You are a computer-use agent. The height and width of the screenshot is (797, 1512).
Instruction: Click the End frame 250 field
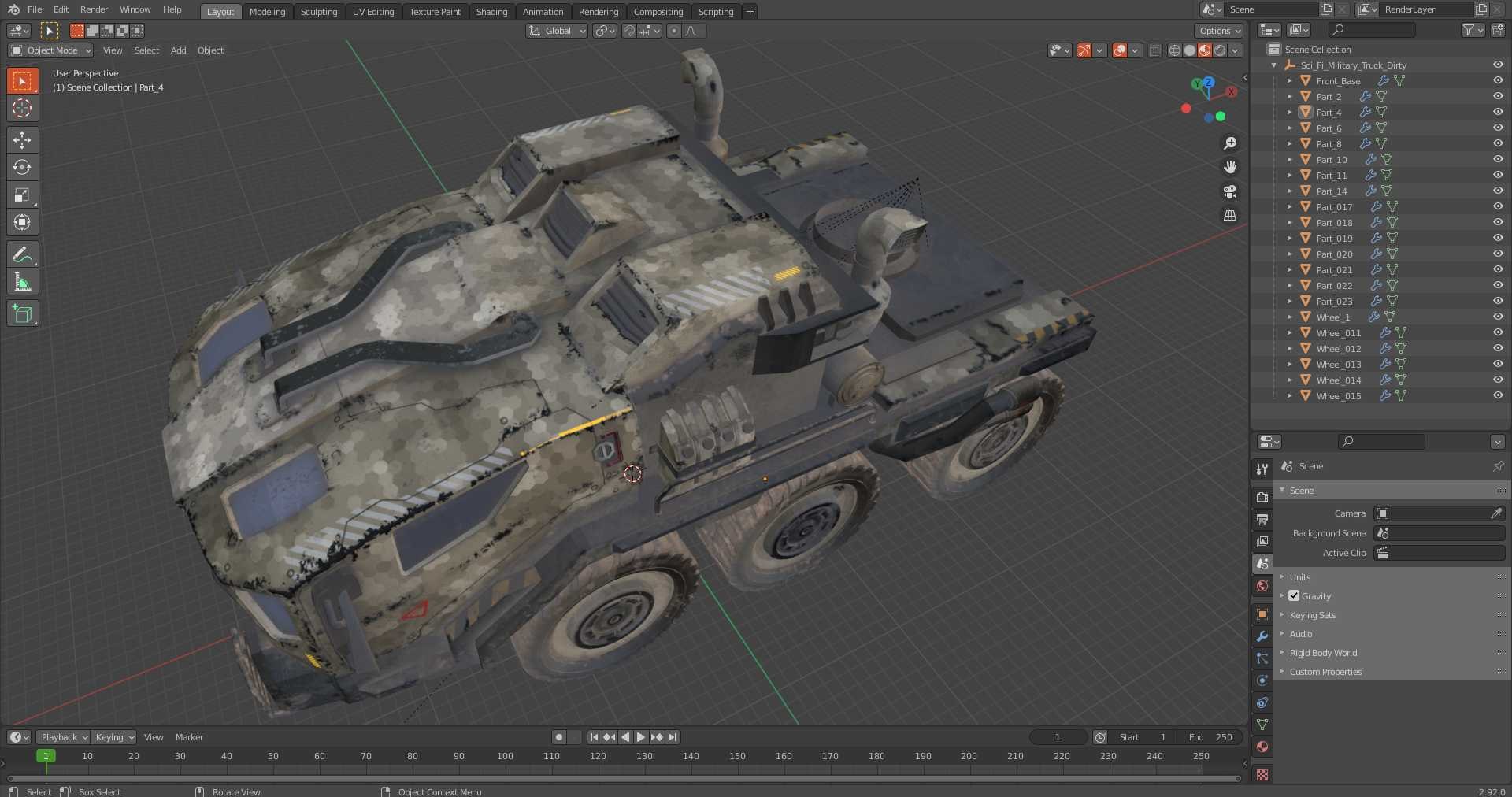(x=1210, y=737)
